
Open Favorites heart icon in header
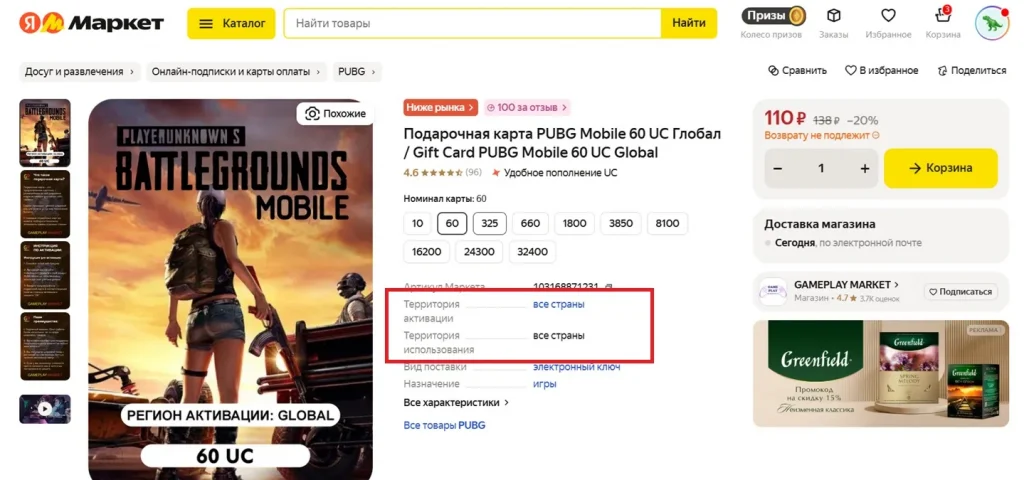point(888,16)
